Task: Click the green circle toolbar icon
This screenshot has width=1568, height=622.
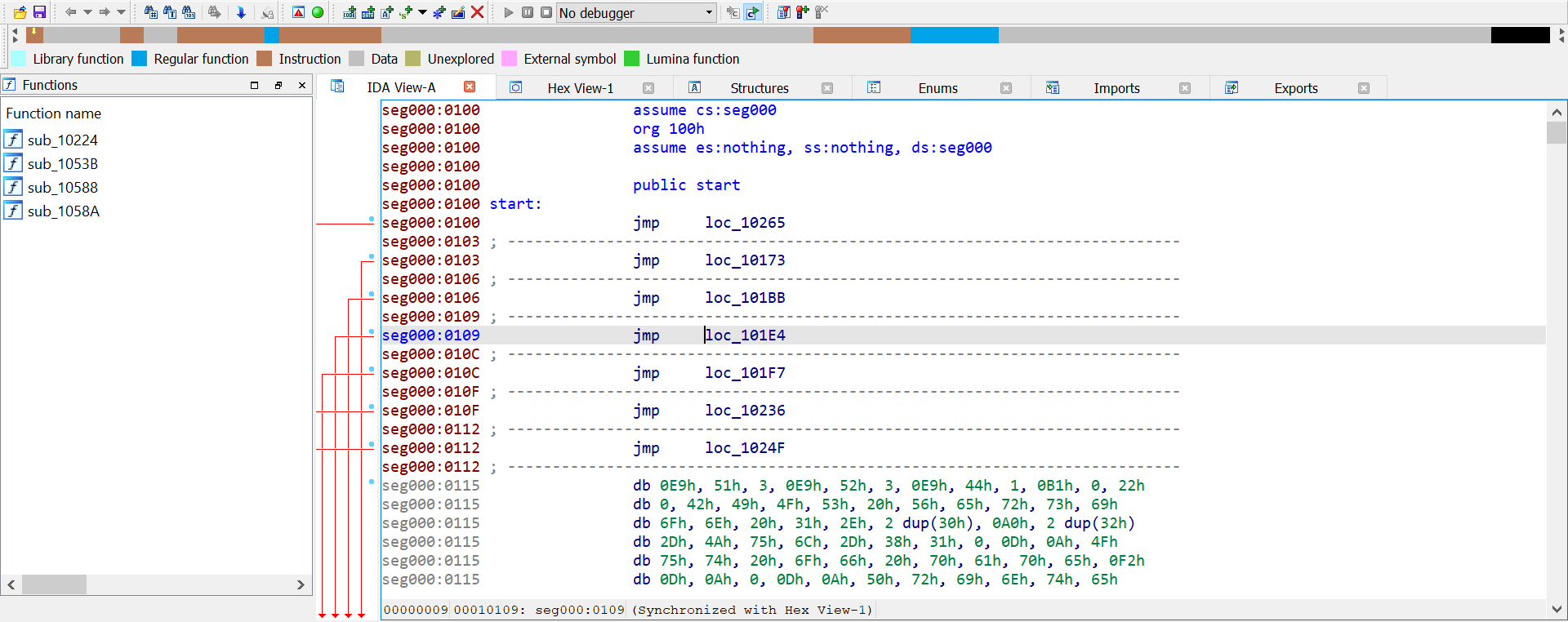Action: (318, 12)
